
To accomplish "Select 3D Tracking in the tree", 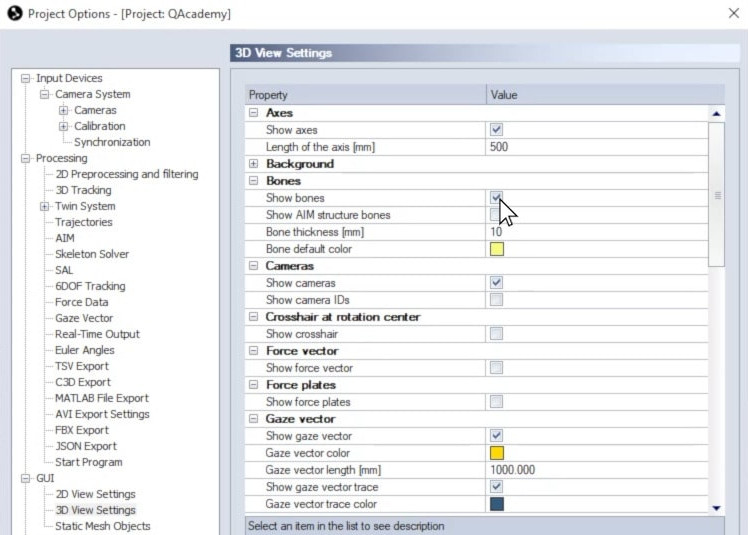I will click(83, 190).
